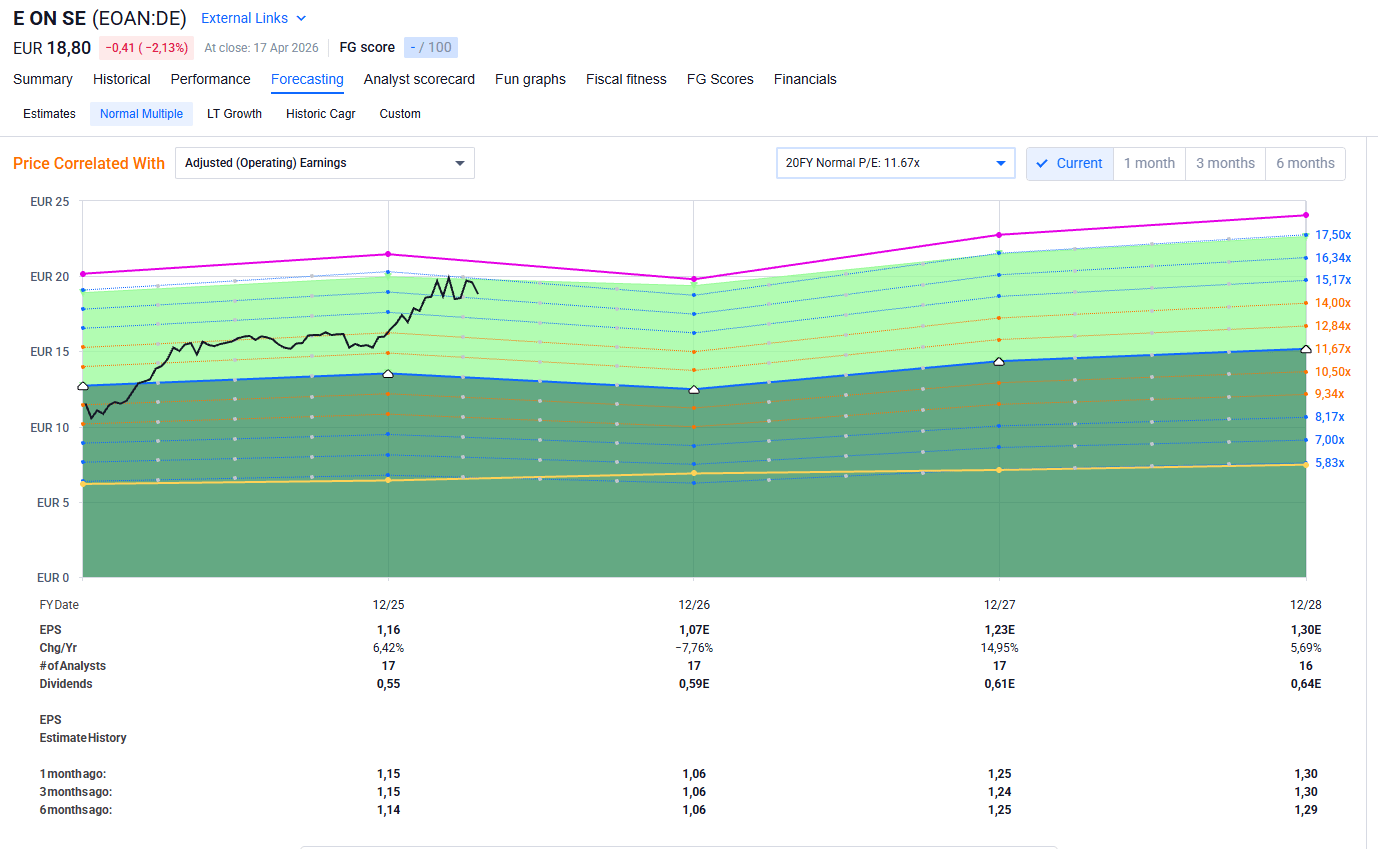
Task: Click the 12/27 Chg/Yr value 14,95%
Action: pyautogui.click(x=999, y=648)
